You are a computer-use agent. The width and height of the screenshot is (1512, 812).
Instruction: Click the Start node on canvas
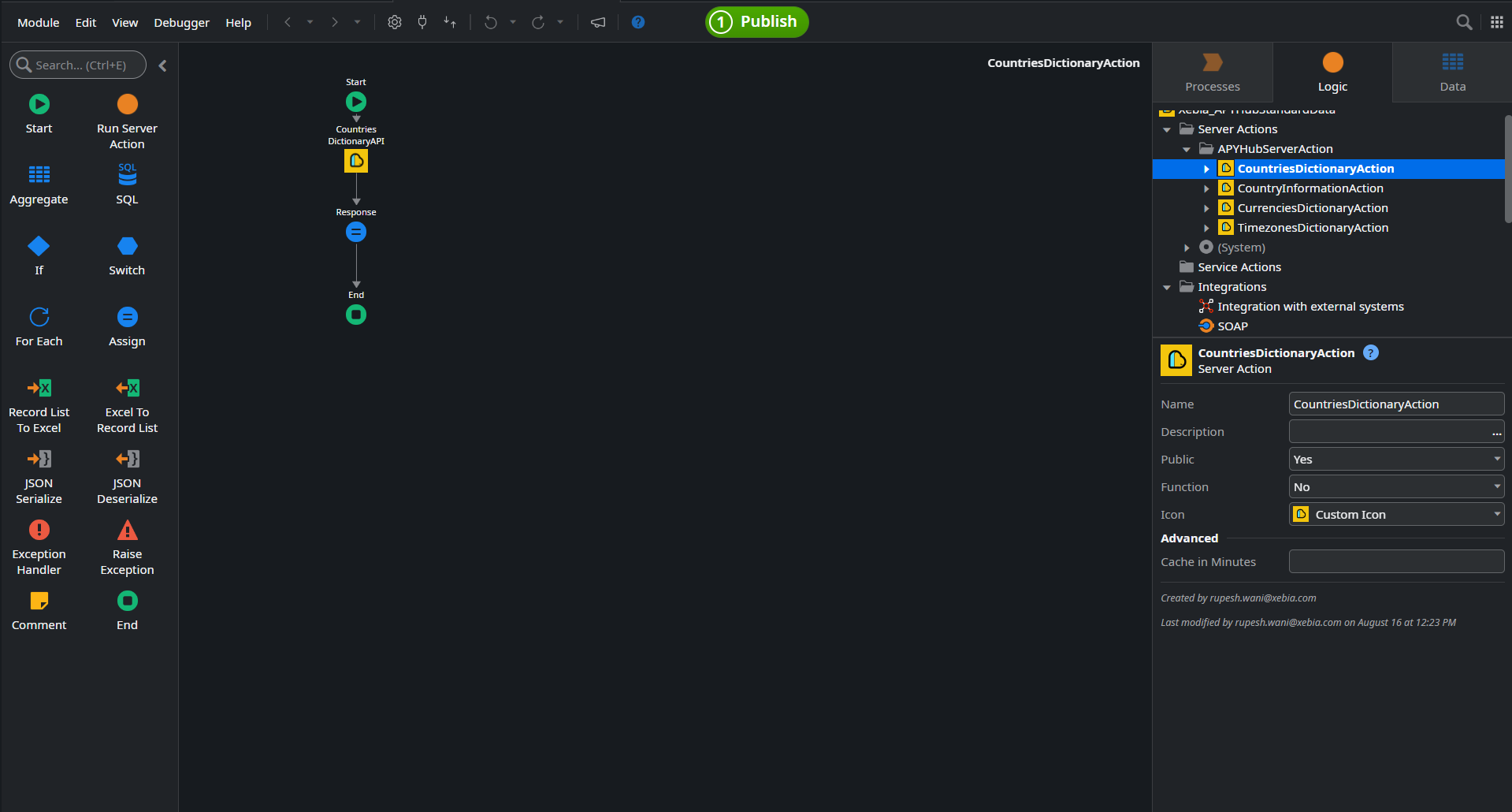click(356, 102)
